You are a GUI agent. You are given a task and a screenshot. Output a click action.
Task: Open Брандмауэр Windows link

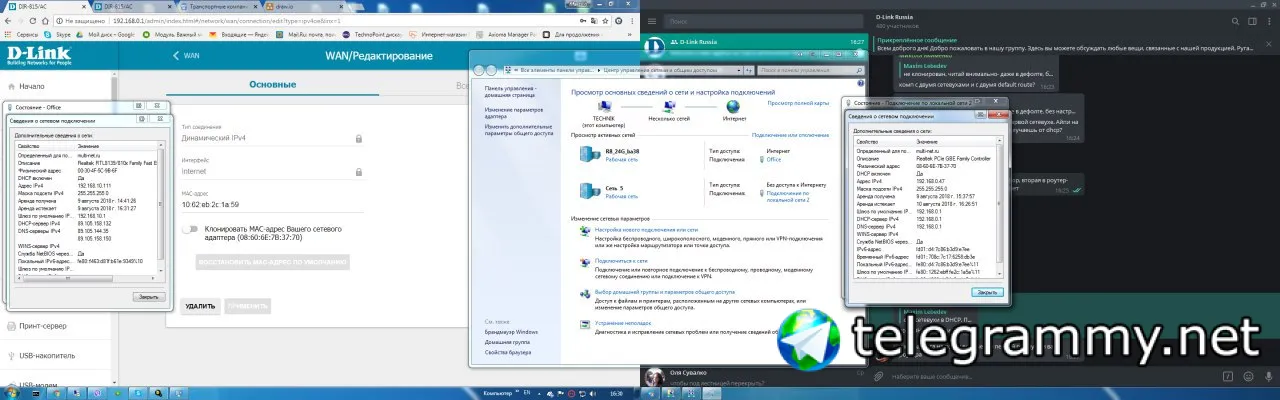pyautogui.click(x=511, y=331)
